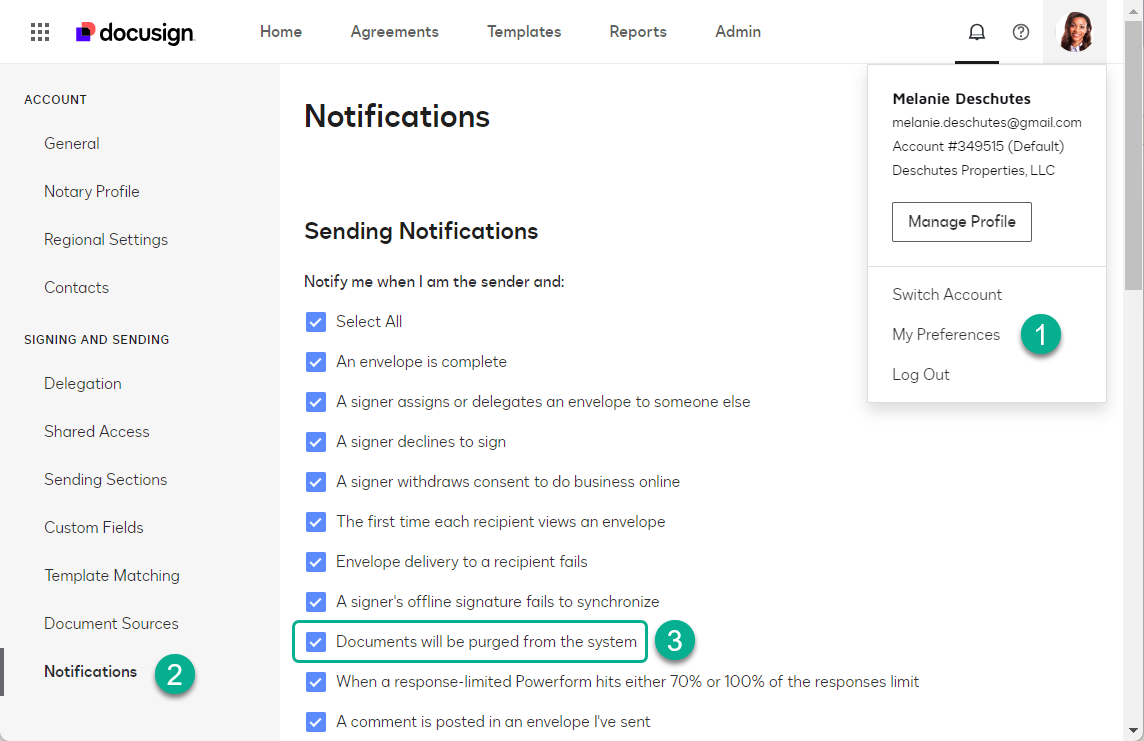The height and width of the screenshot is (741, 1144).
Task: Open the Shared Access settings
Action: coord(96,431)
